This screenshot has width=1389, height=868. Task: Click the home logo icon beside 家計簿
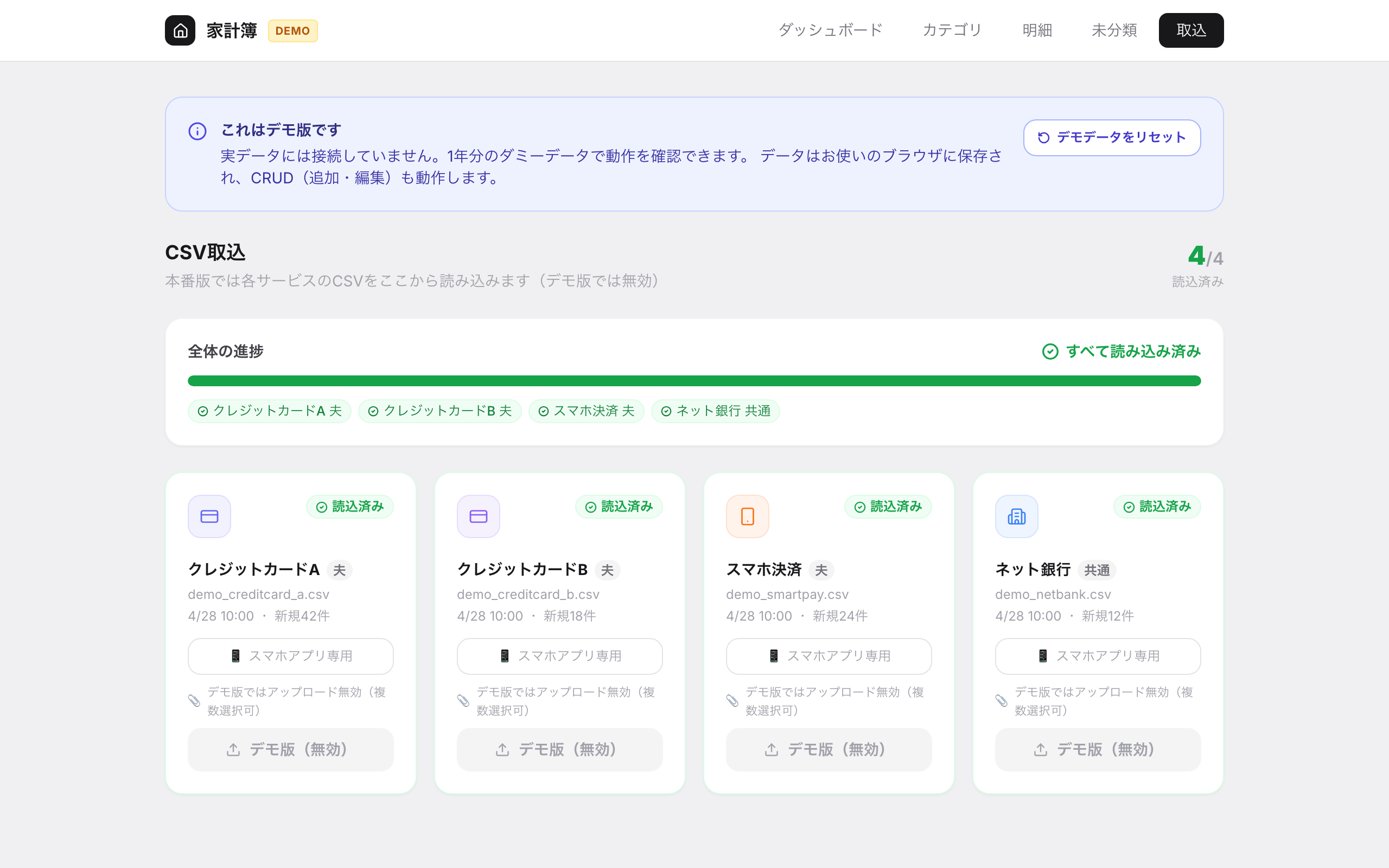coord(180,30)
